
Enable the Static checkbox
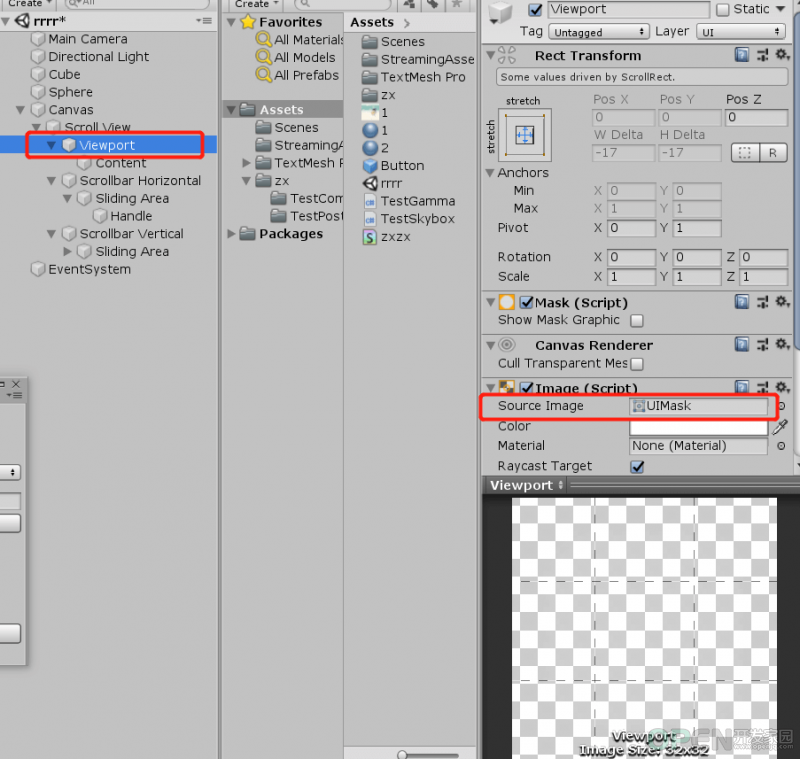(722, 10)
